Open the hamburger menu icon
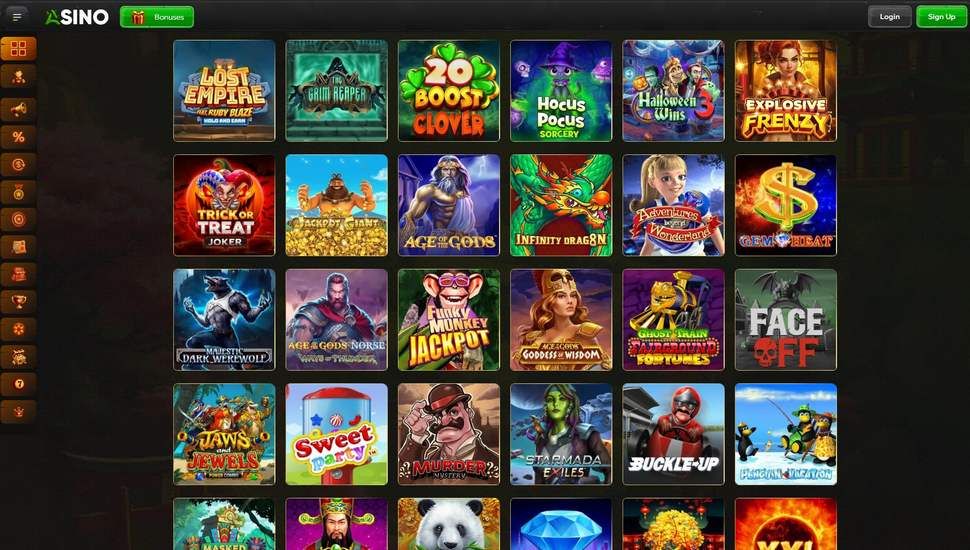Image resolution: width=970 pixels, height=550 pixels. [x=17, y=17]
